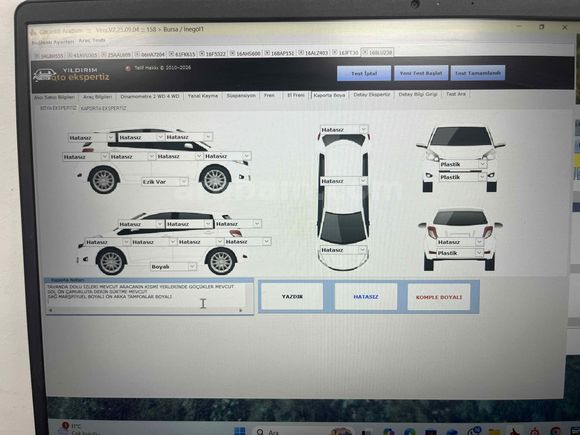Click the KOMPLE BOYALI button
This screenshot has width=580, height=435.
click(439, 297)
